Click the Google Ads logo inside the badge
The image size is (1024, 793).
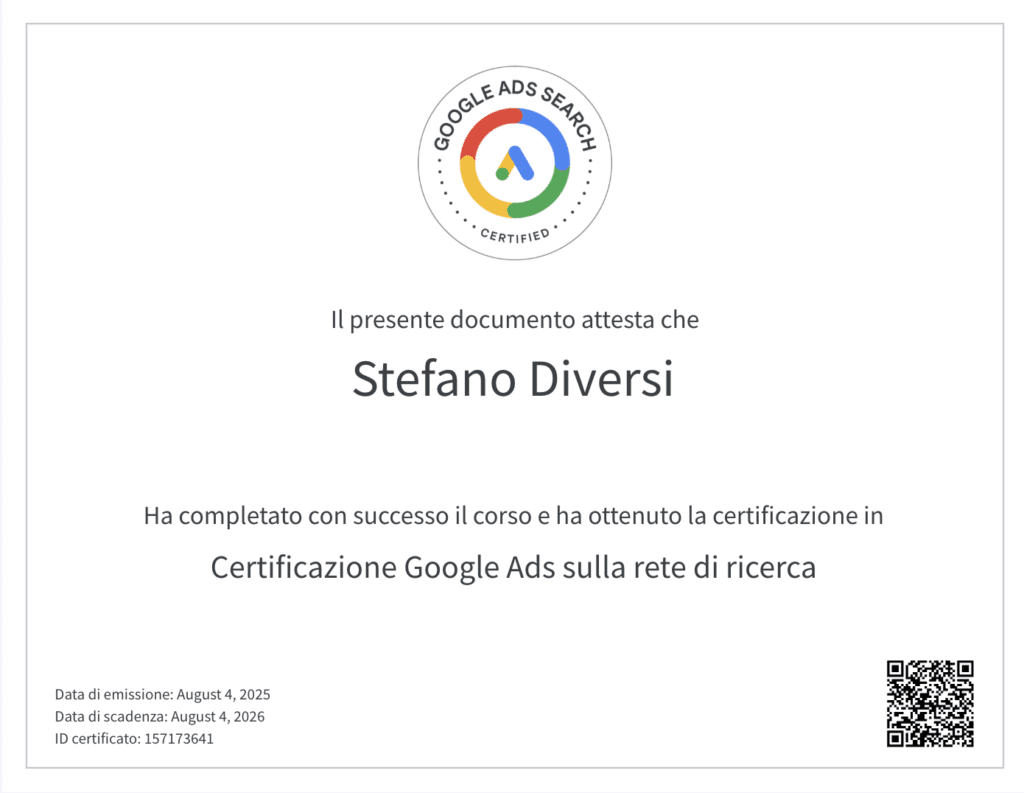point(515,163)
